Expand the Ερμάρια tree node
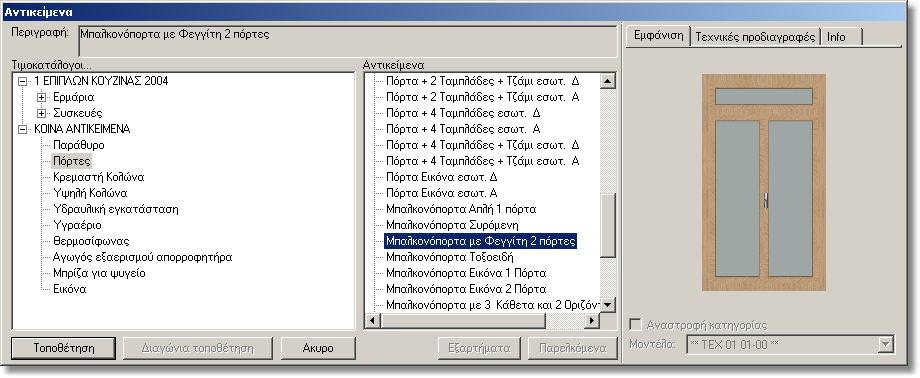Viewport: 920px width, 378px height. point(41,97)
